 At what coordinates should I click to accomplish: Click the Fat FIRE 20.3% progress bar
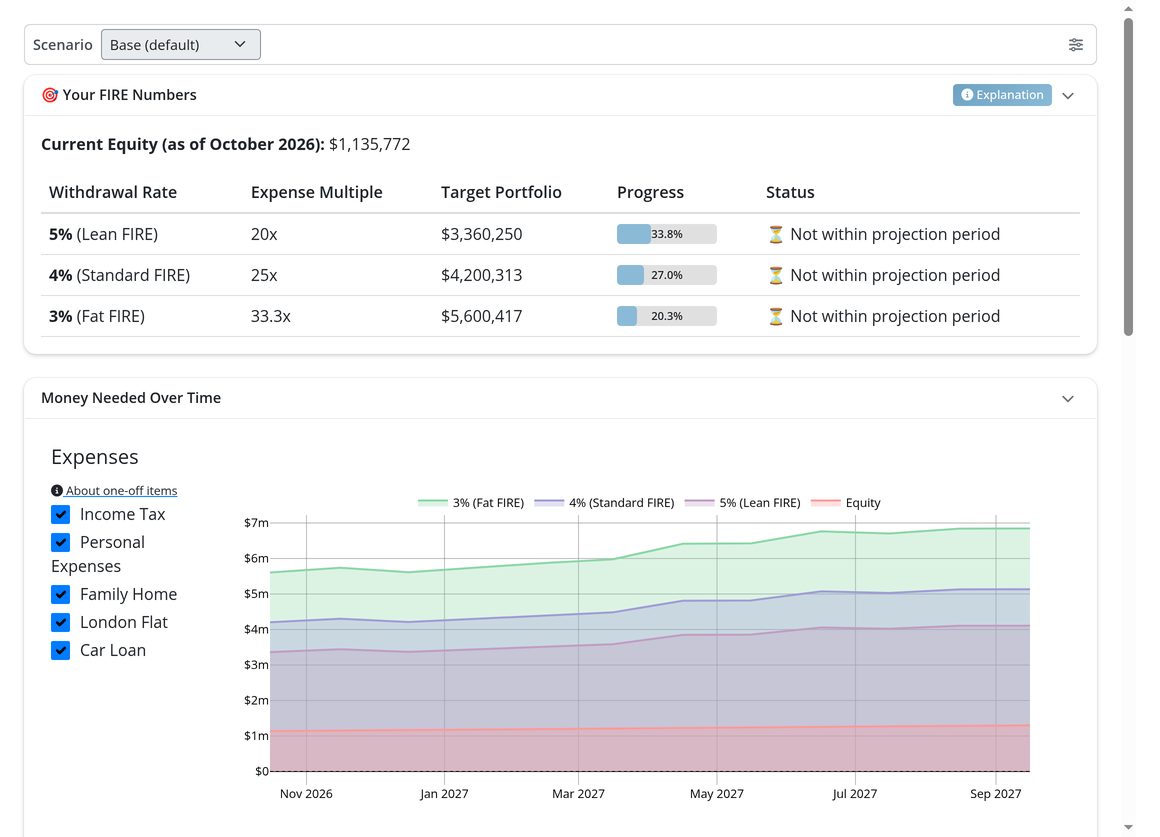[x=667, y=316]
